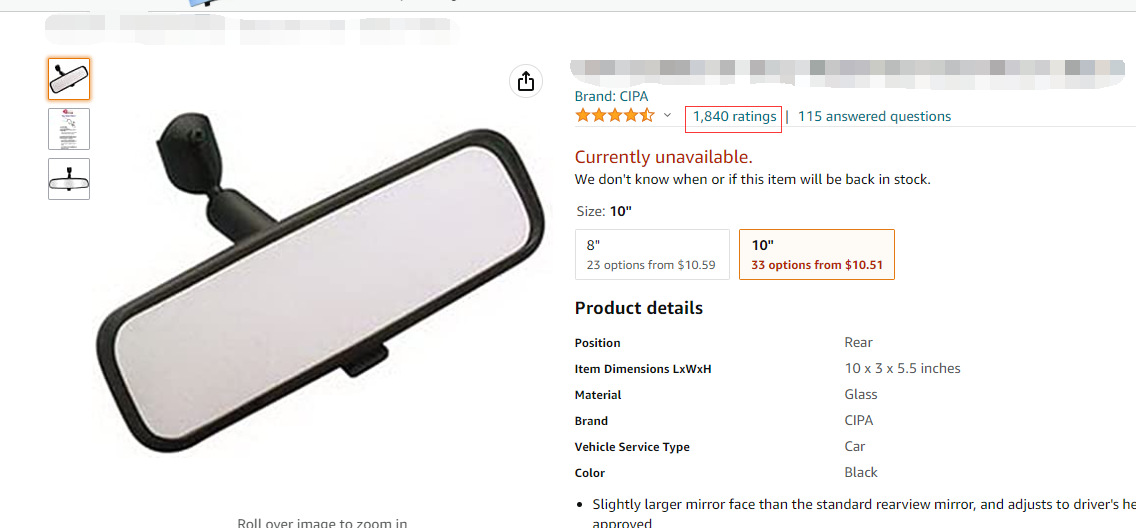Open the 1,840 ratings link

734,117
